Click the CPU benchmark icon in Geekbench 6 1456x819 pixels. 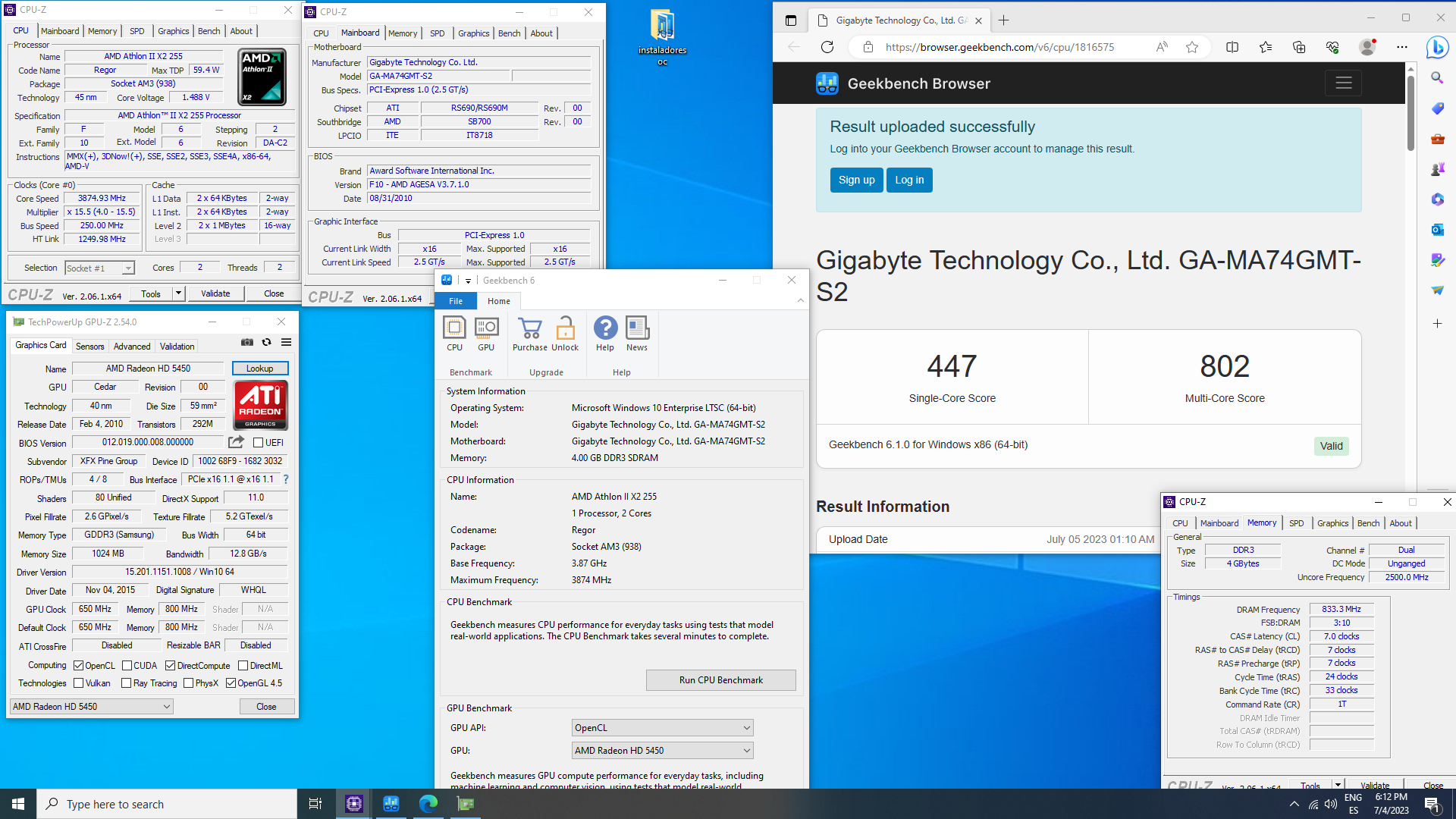[x=454, y=334]
